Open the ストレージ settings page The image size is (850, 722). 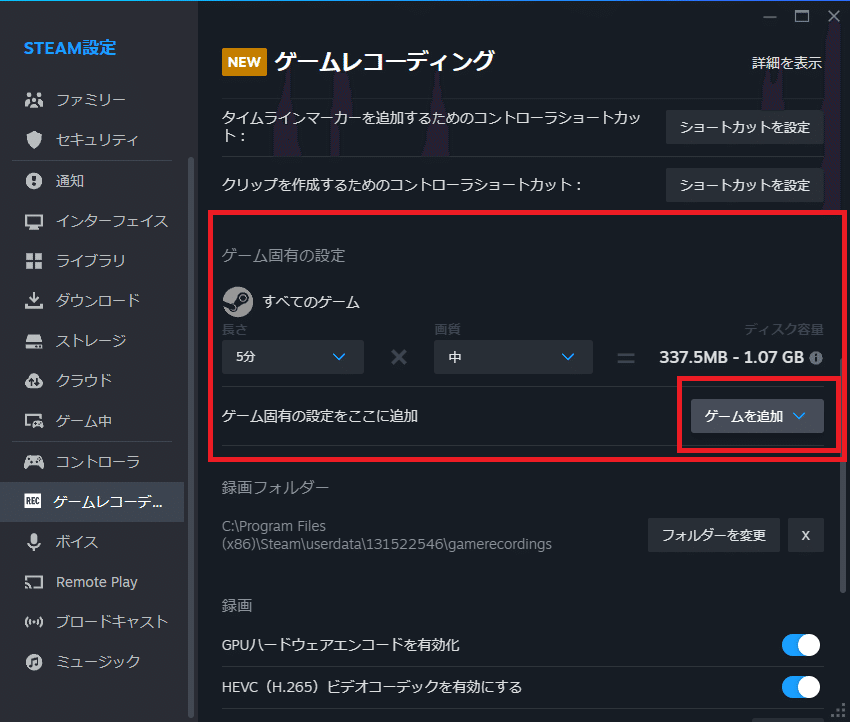point(92,341)
